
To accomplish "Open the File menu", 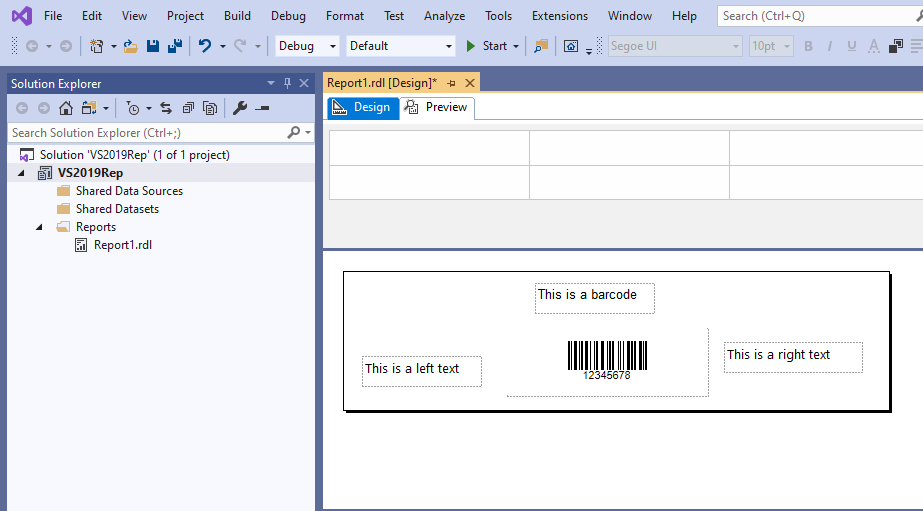I will [x=53, y=16].
